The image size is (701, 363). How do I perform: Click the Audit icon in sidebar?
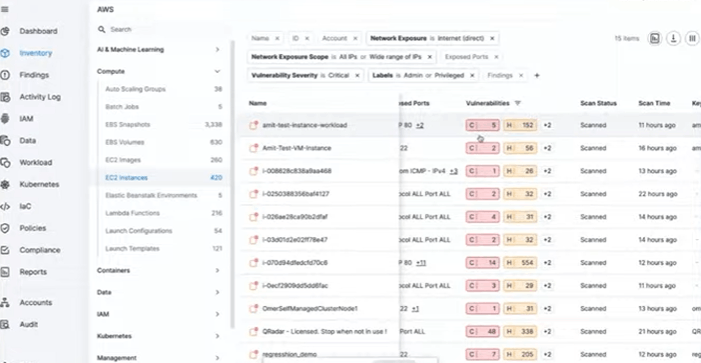coord(5,325)
